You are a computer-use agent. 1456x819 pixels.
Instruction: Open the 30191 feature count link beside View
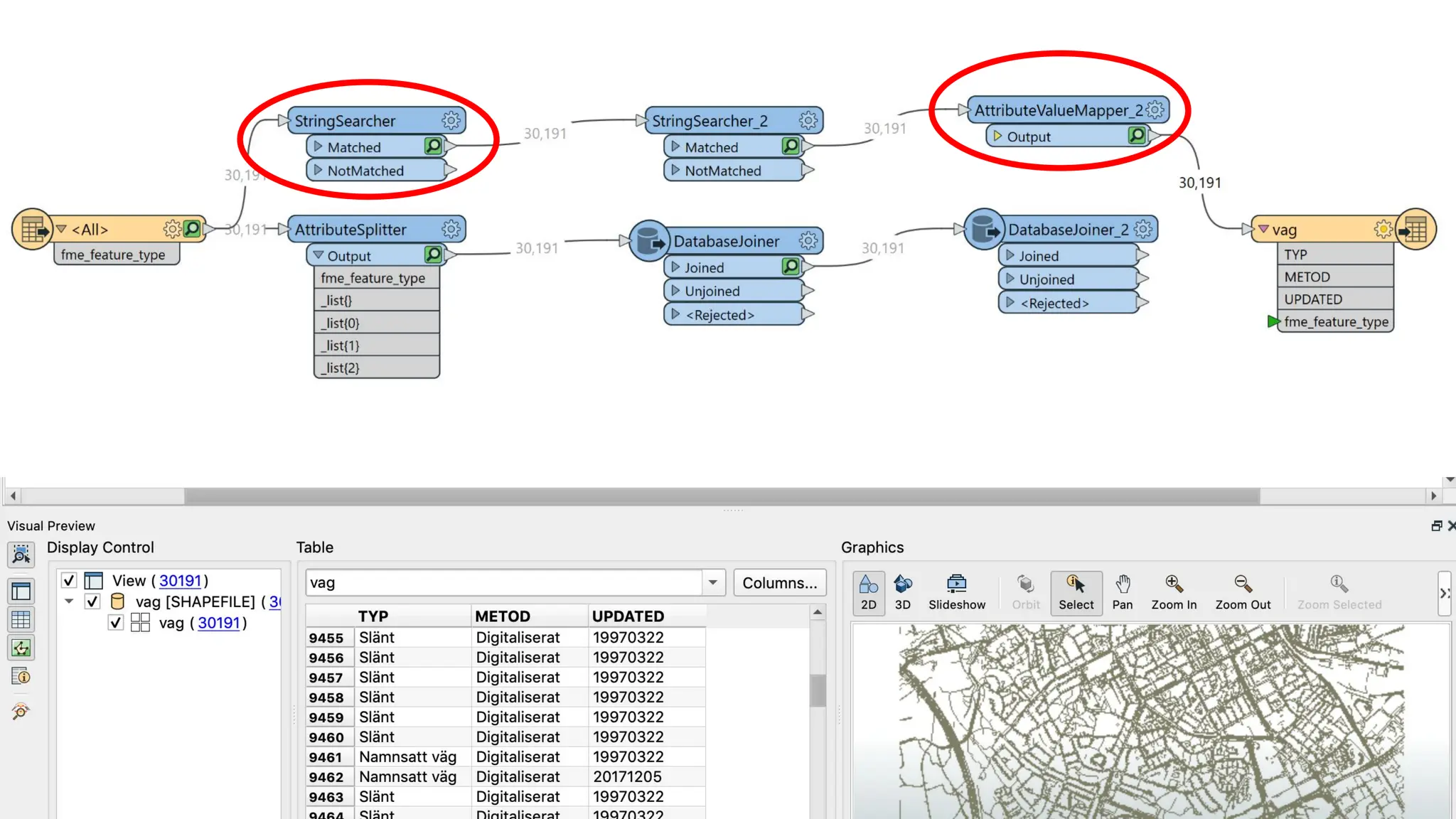point(180,581)
